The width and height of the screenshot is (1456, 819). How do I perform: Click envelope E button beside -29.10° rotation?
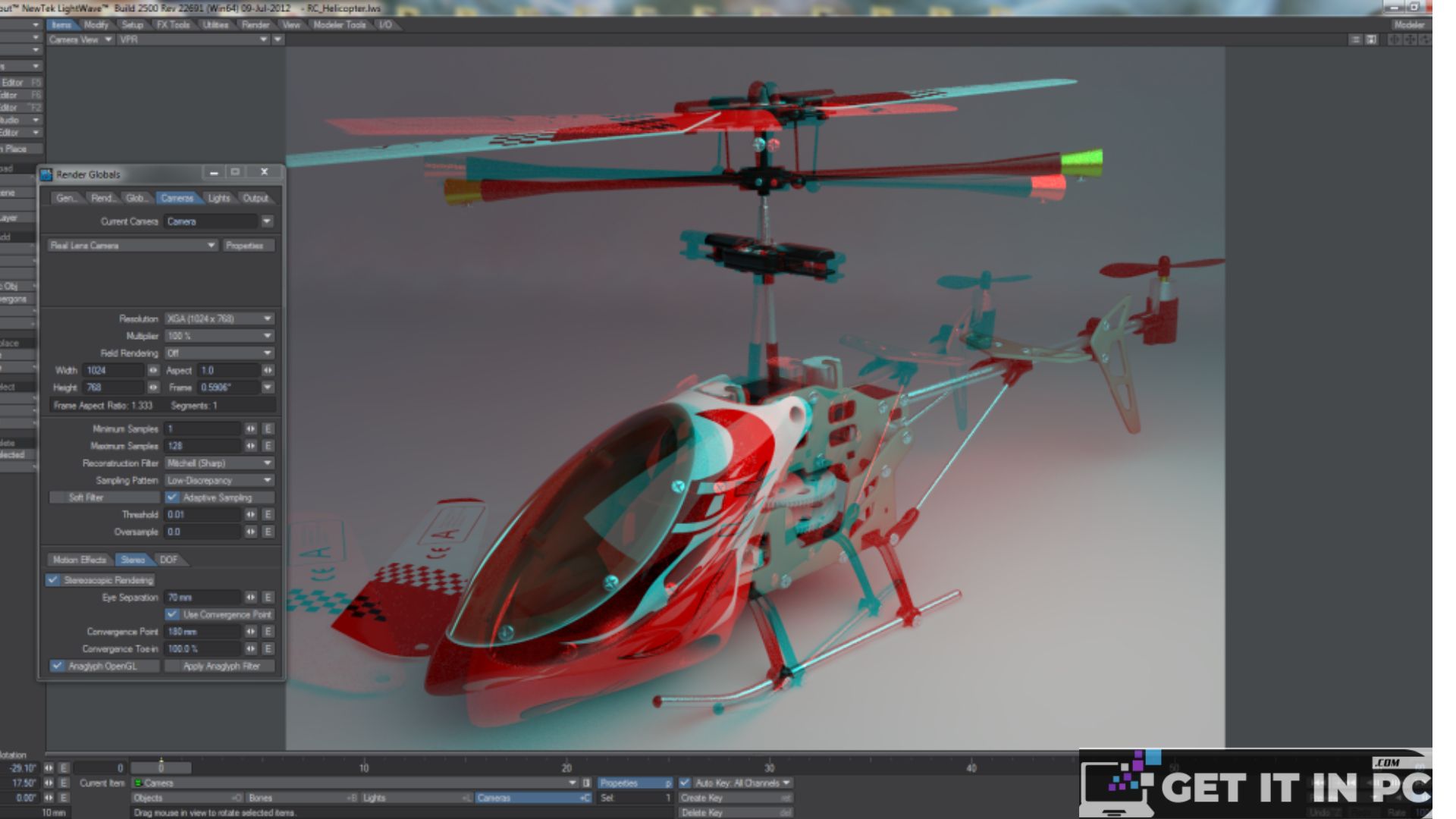pyautogui.click(x=64, y=768)
